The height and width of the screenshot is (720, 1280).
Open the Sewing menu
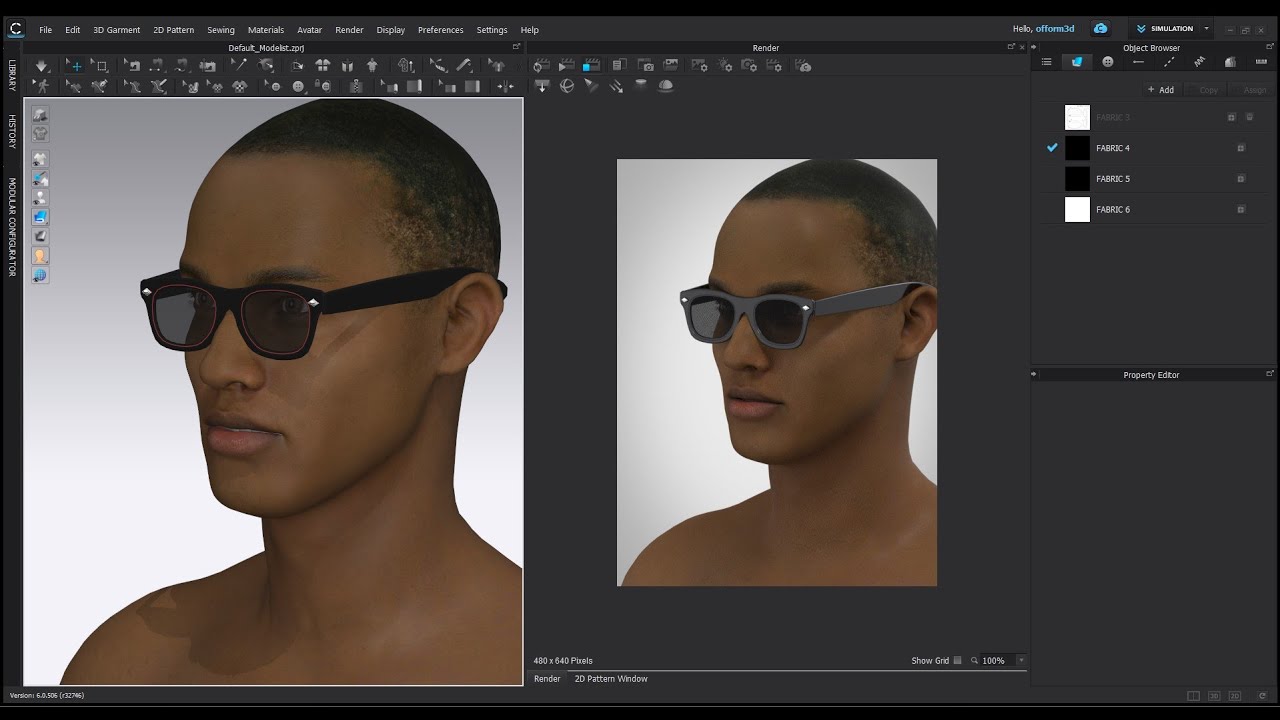tap(221, 30)
